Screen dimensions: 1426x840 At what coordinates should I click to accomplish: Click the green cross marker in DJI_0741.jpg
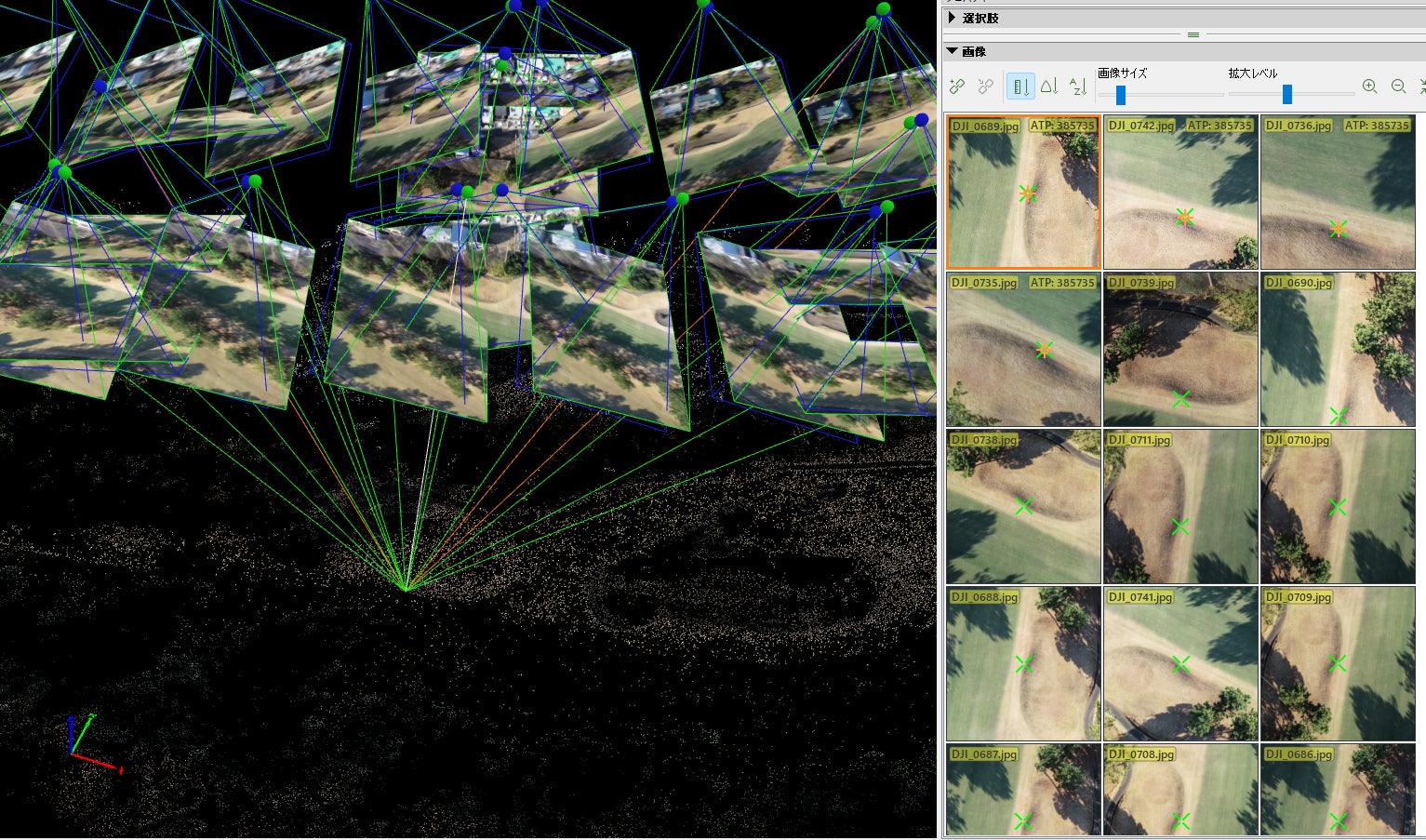click(1181, 664)
